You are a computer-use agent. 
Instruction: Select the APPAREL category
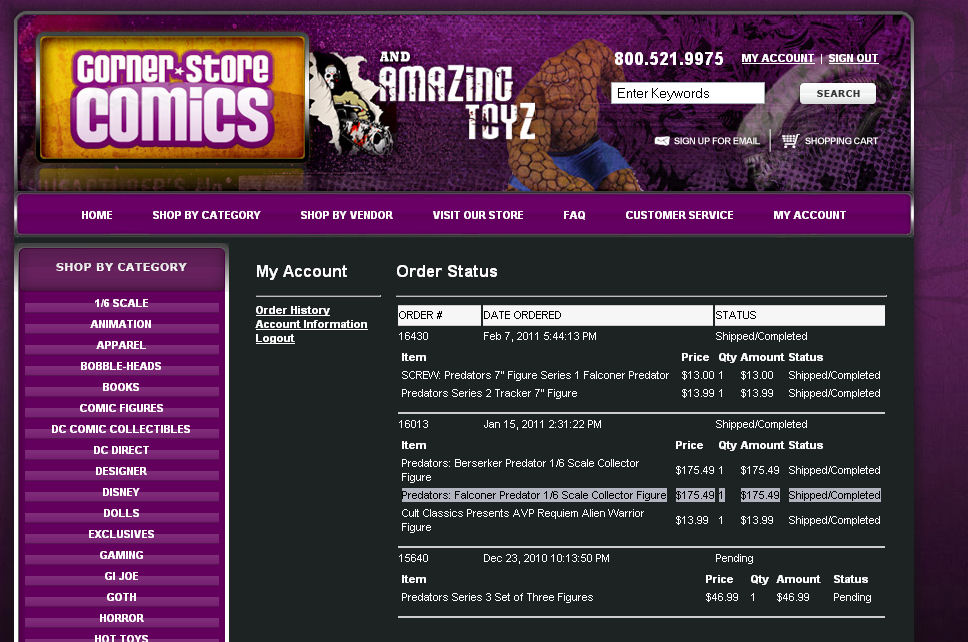121,345
